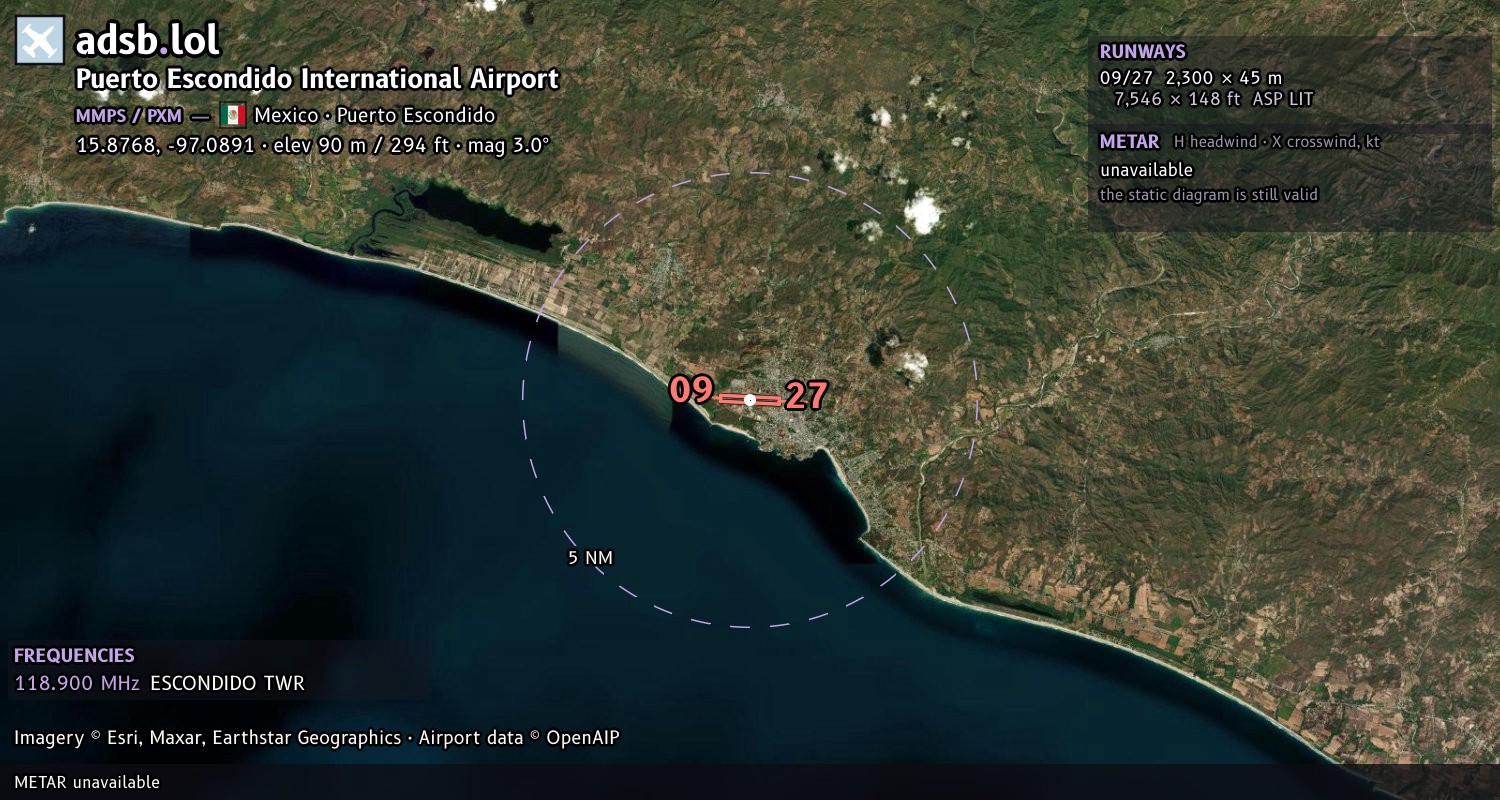Click the 118.900 MHz frequency value
This screenshot has width=1500, height=800.
point(77,684)
